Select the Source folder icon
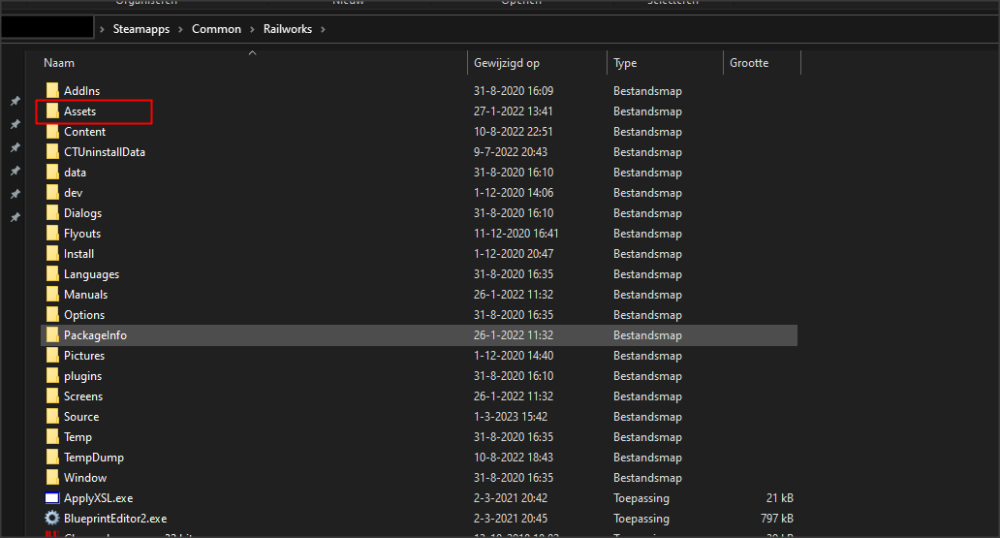 point(52,417)
